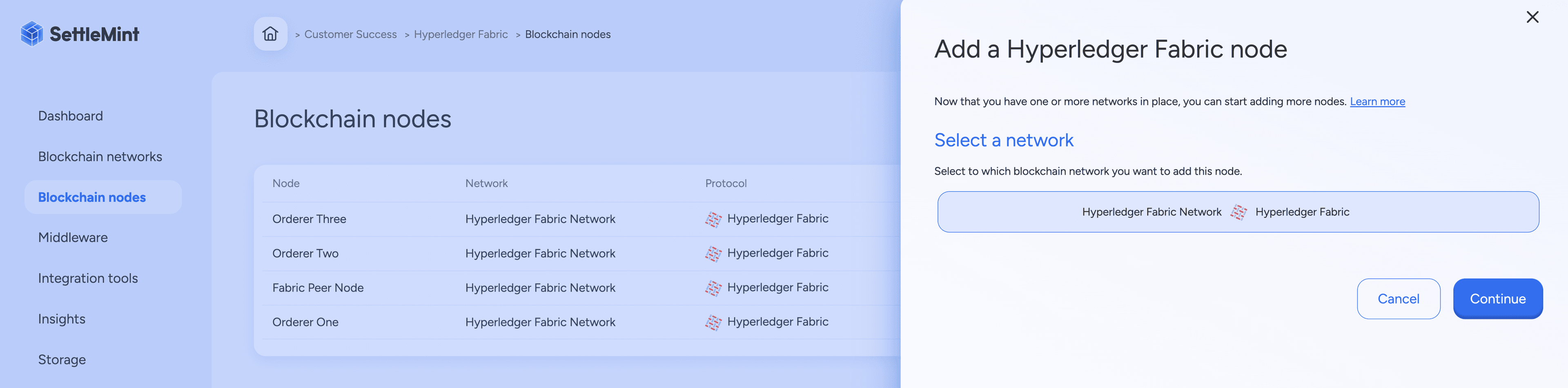Click Customer Success breadcrumb link
The width and height of the screenshot is (1568, 388).
(x=351, y=35)
